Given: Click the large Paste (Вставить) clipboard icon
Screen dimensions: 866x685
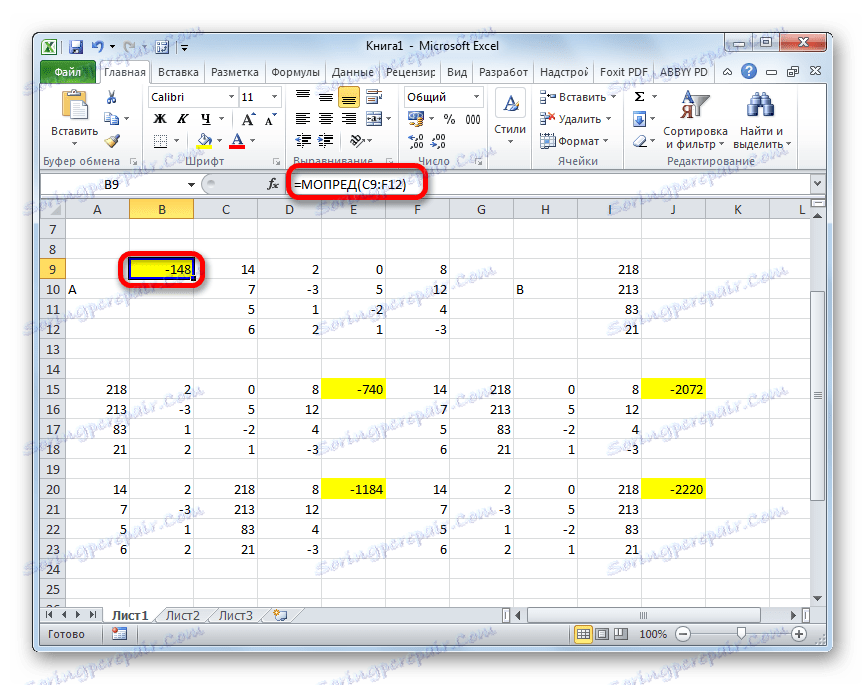Looking at the screenshot, I should pyautogui.click(x=75, y=106).
